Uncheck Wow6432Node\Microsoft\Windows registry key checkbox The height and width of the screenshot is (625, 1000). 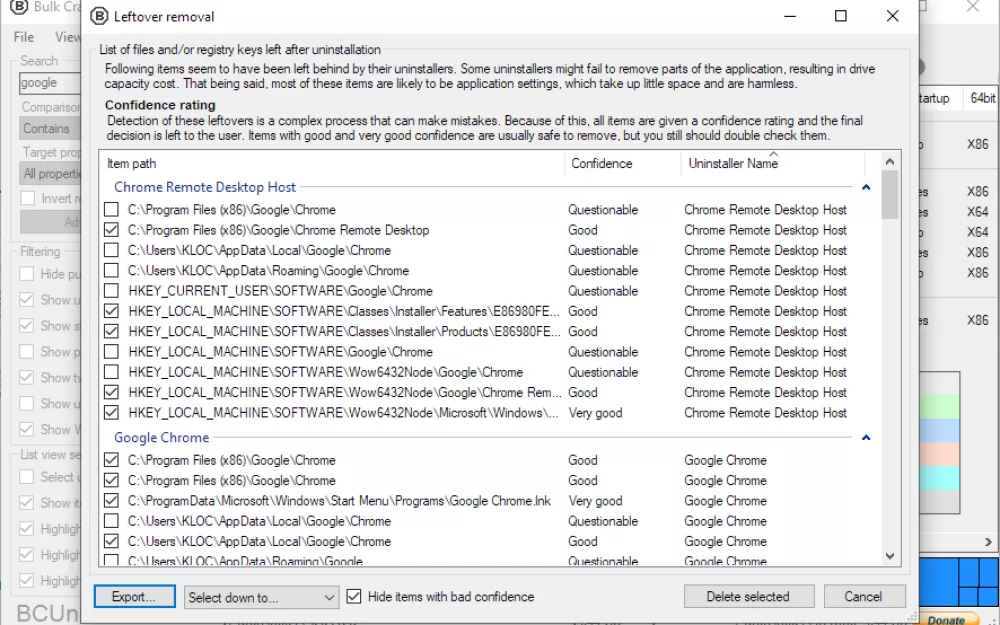pos(112,413)
